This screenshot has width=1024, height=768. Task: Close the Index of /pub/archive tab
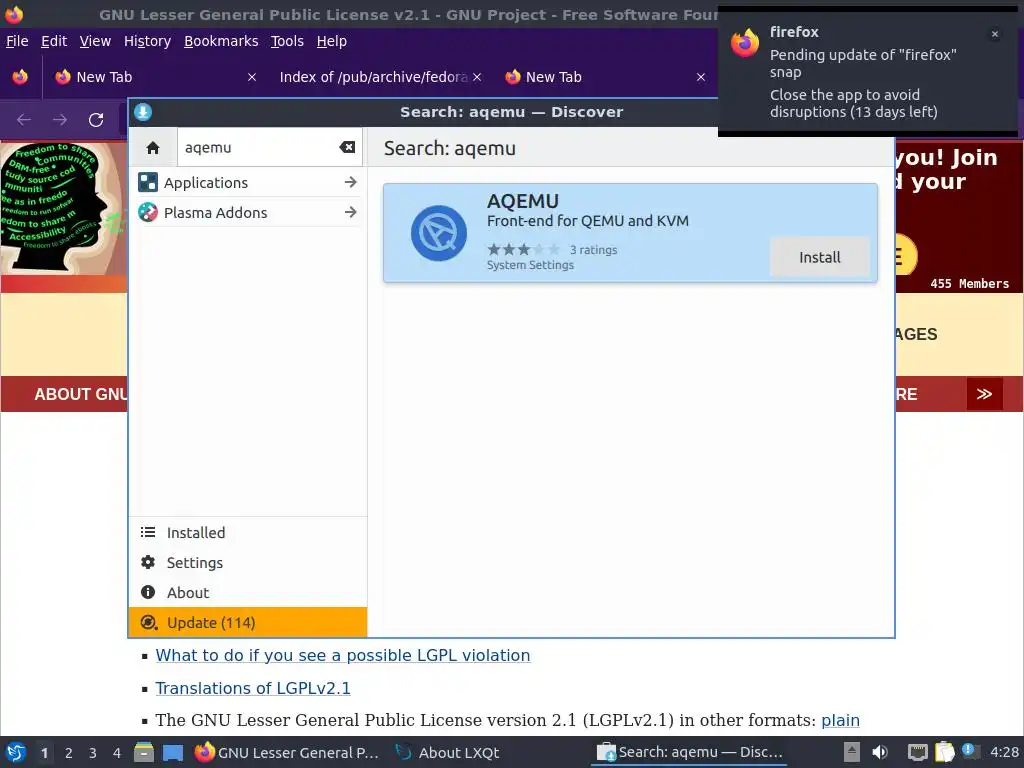tap(477, 77)
